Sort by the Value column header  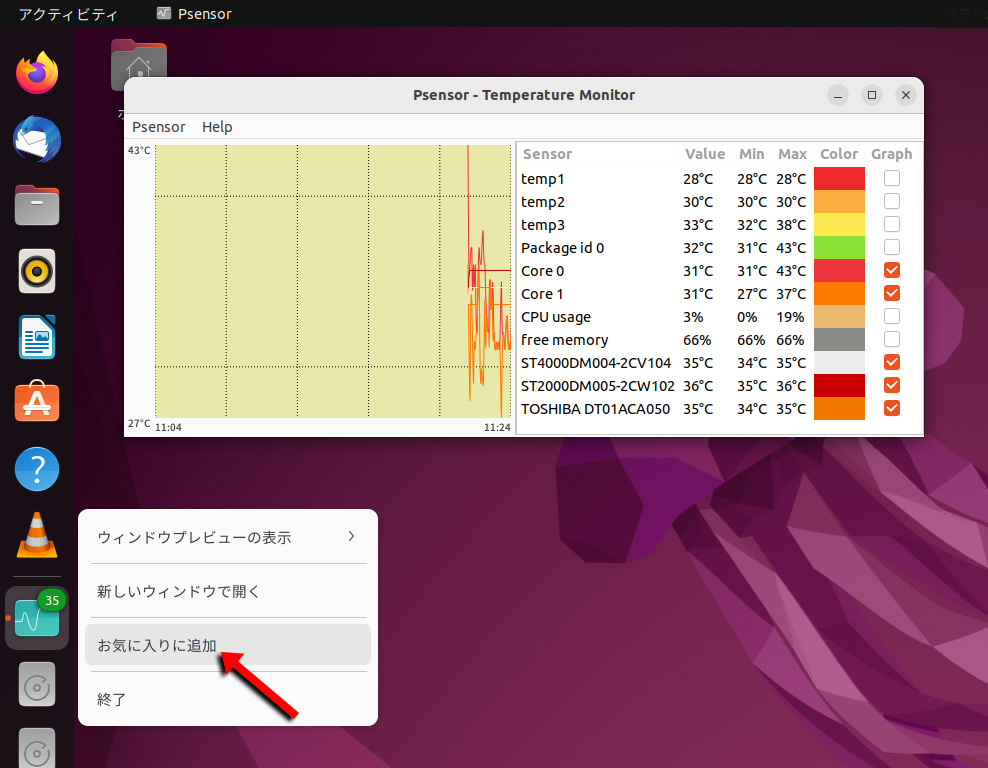point(704,154)
